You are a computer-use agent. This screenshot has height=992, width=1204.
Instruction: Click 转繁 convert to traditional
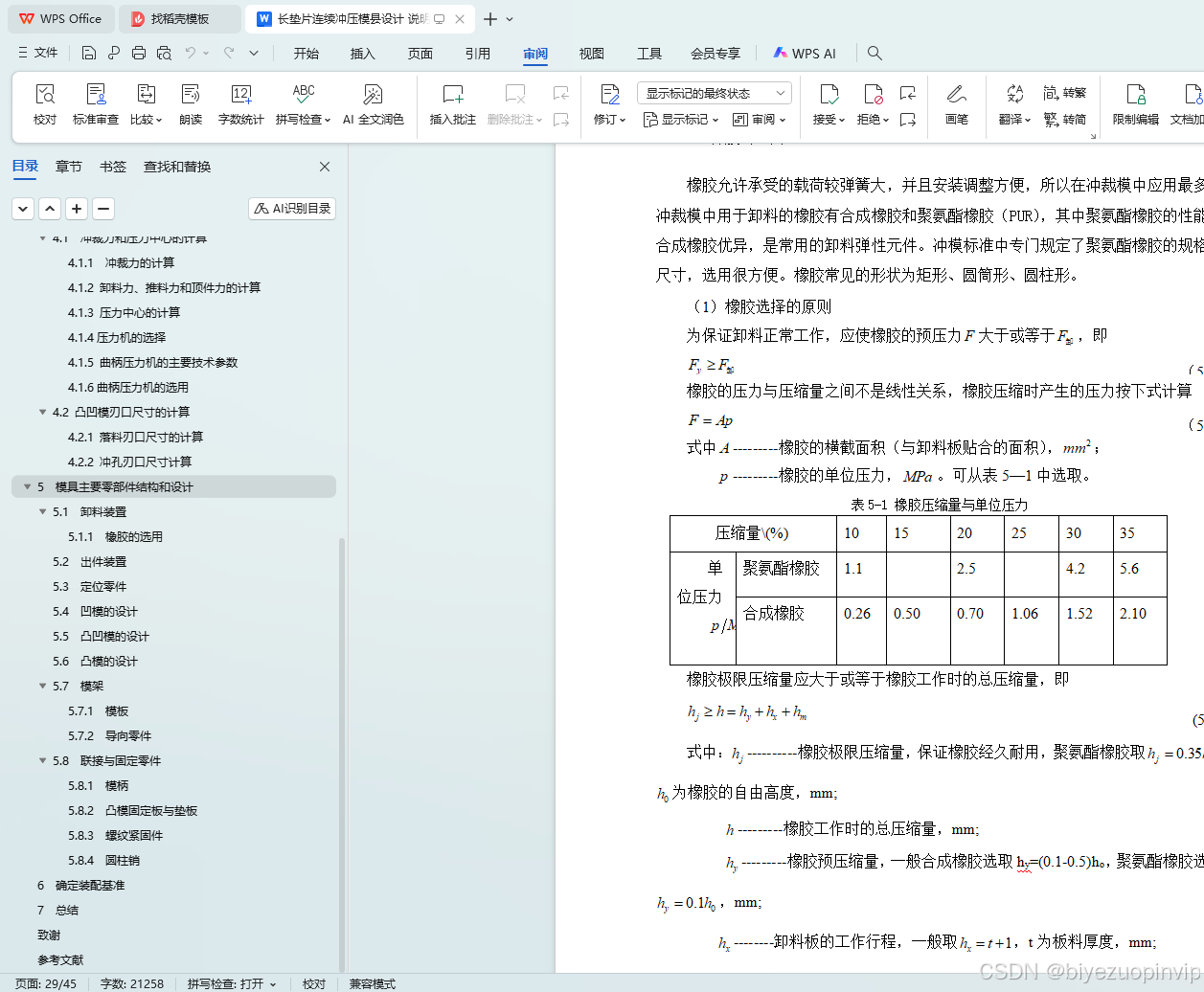click(1065, 93)
